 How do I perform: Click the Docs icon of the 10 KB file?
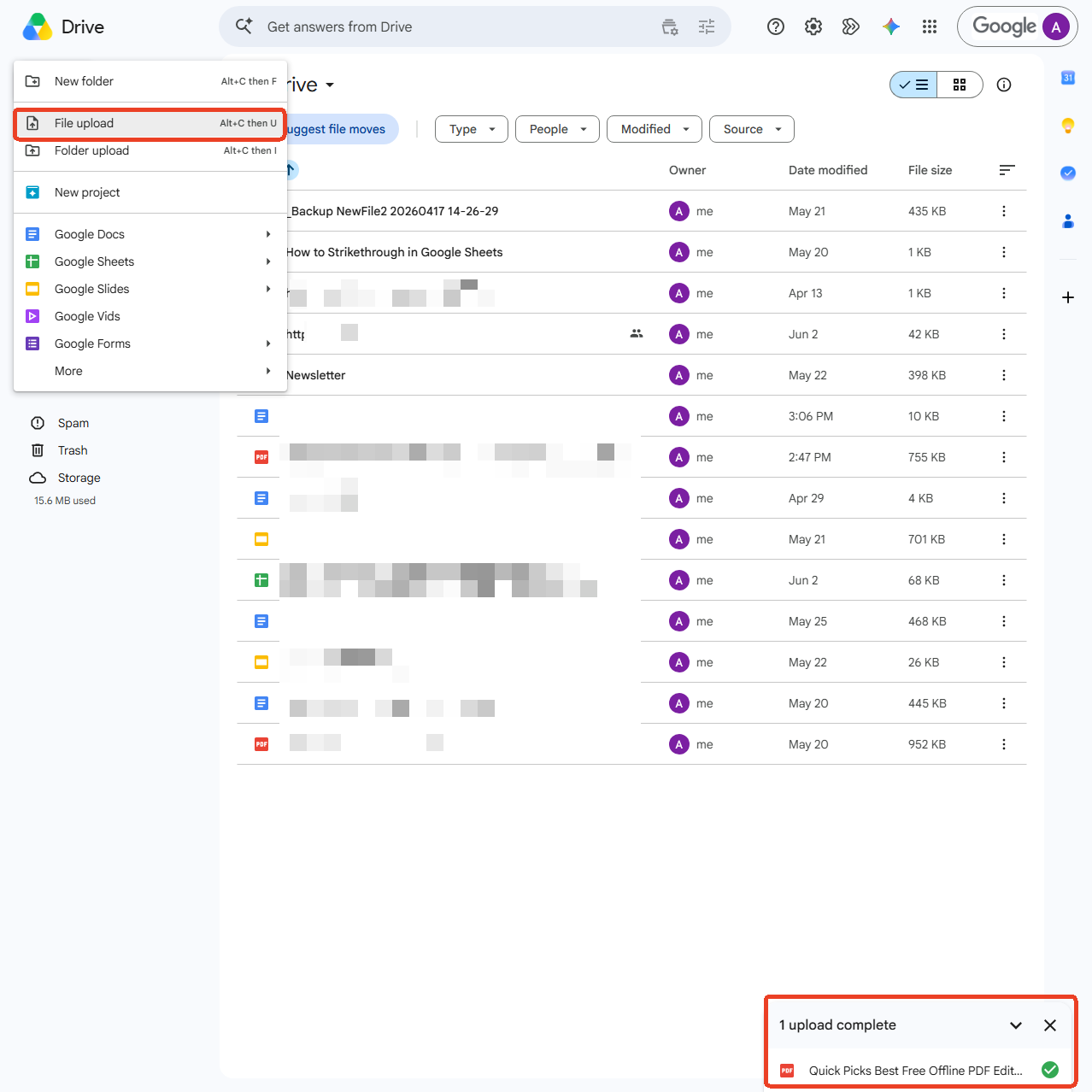261,416
